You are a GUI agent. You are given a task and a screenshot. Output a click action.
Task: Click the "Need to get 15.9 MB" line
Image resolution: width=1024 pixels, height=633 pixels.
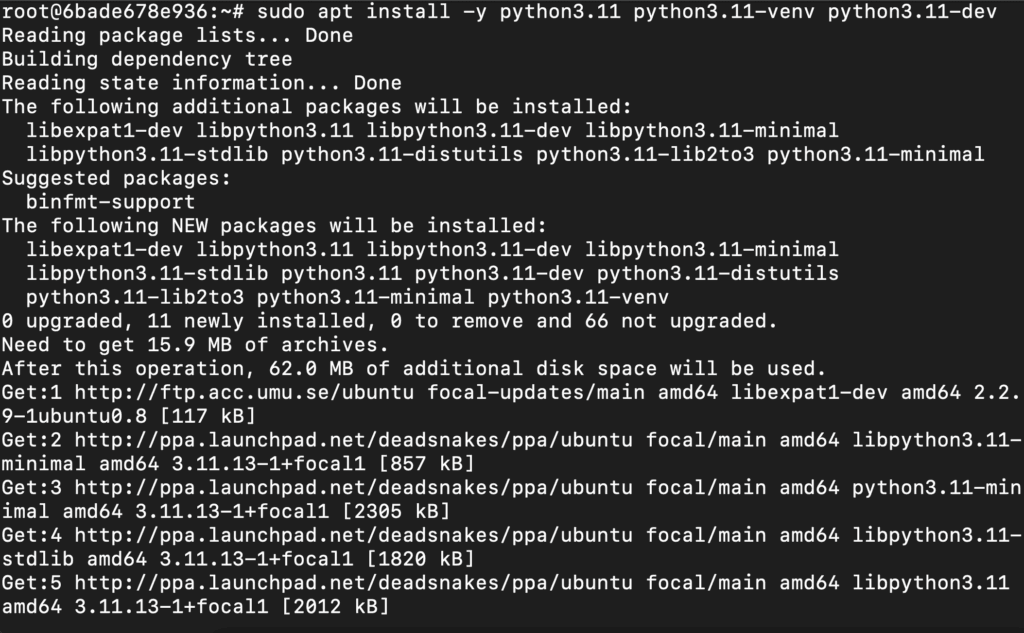tap(195, 345)
